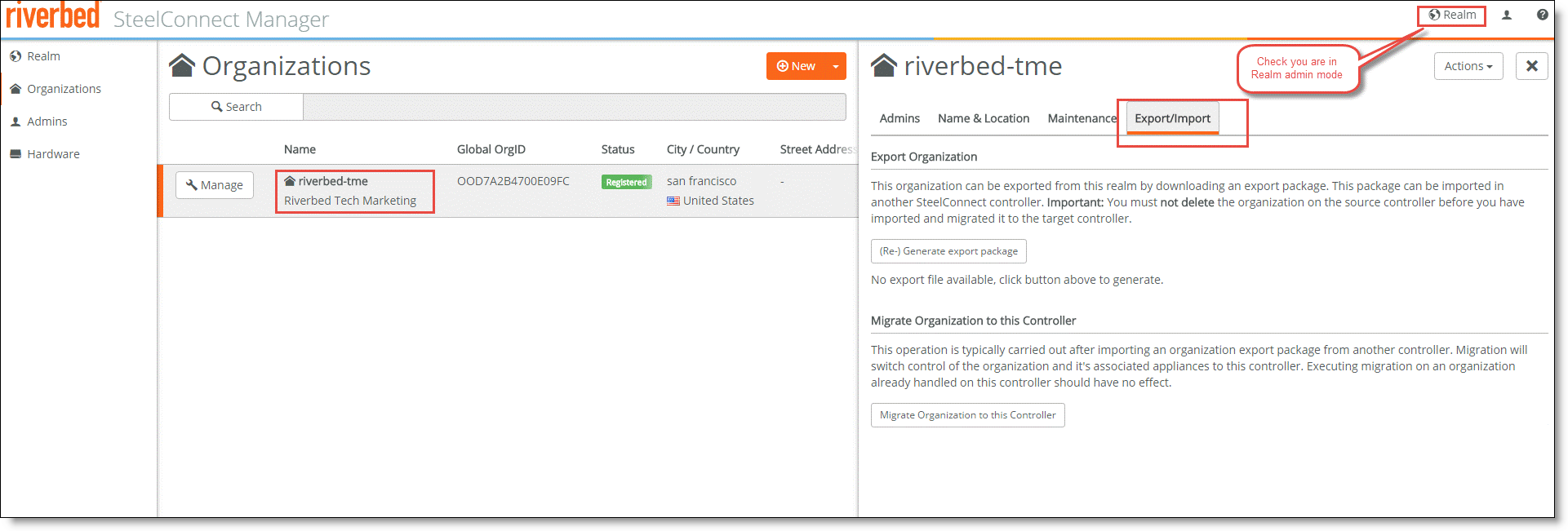Click the Manage button for riverbed-tme

[215, 185]
